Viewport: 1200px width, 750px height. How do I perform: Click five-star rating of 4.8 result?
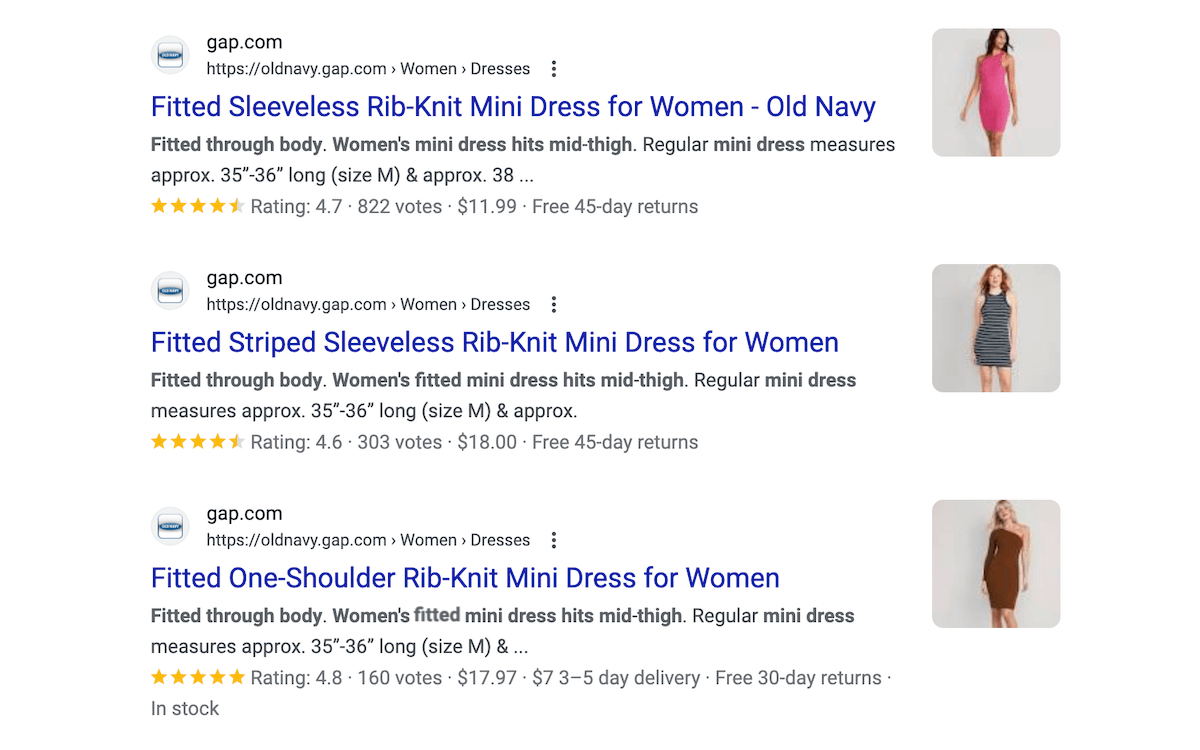click(x=198, y=678)
